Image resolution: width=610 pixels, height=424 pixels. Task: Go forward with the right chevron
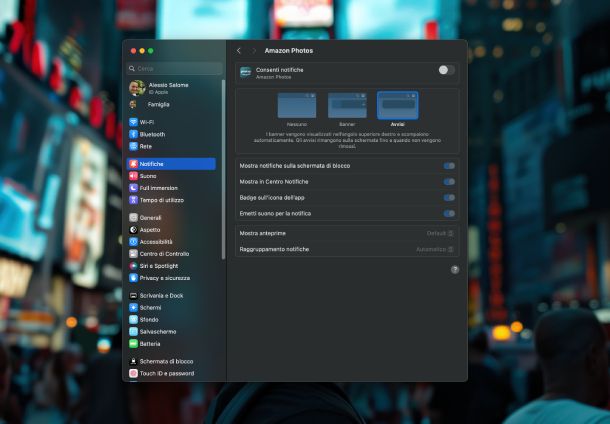click(x=254, y=51)
